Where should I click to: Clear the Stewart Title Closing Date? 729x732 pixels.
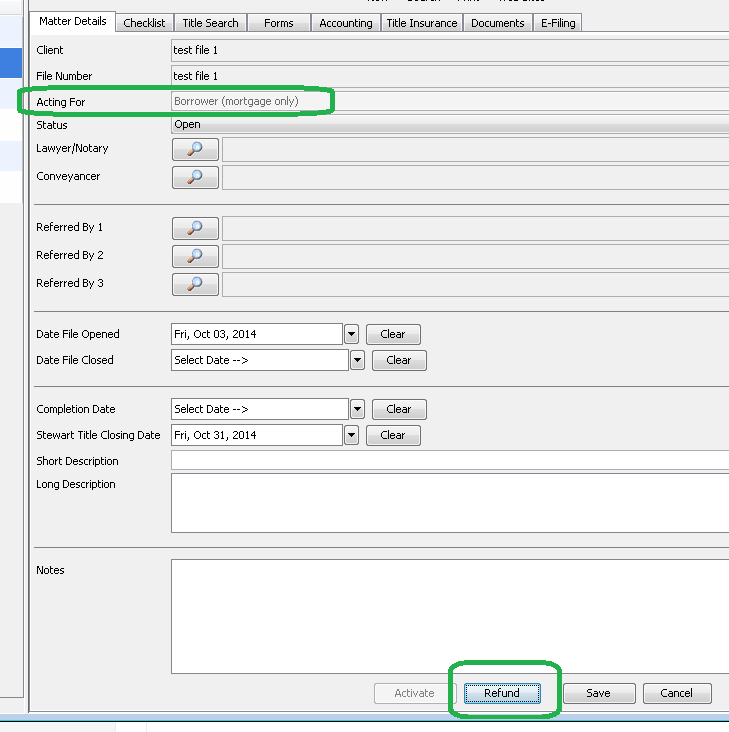coord(393,436)
